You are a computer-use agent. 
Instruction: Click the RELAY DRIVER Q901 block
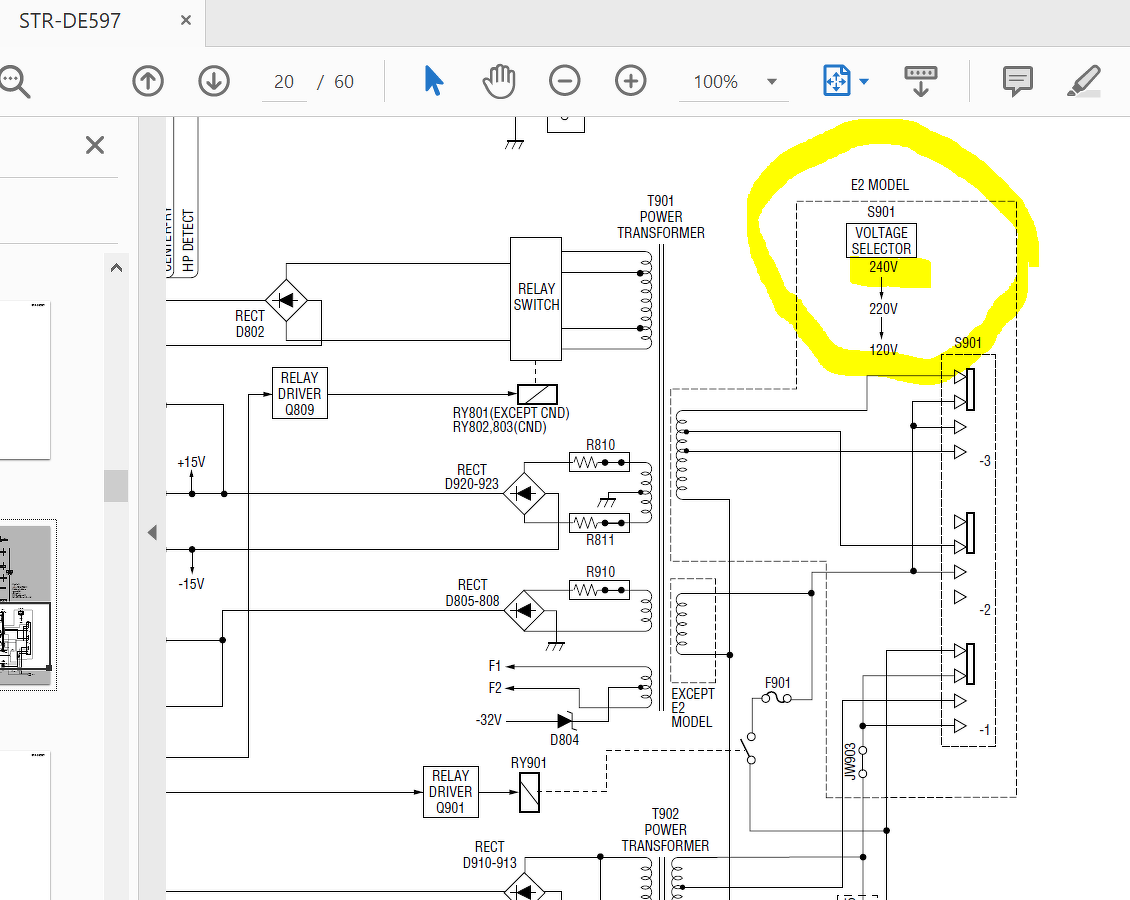(x=450, y=792)
